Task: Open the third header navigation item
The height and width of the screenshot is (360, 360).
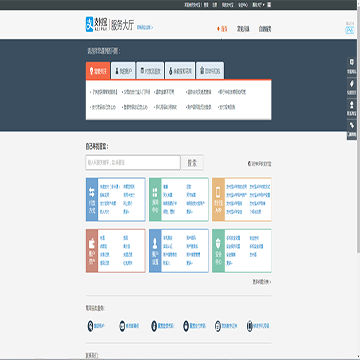Action: (x=265, y=29)
